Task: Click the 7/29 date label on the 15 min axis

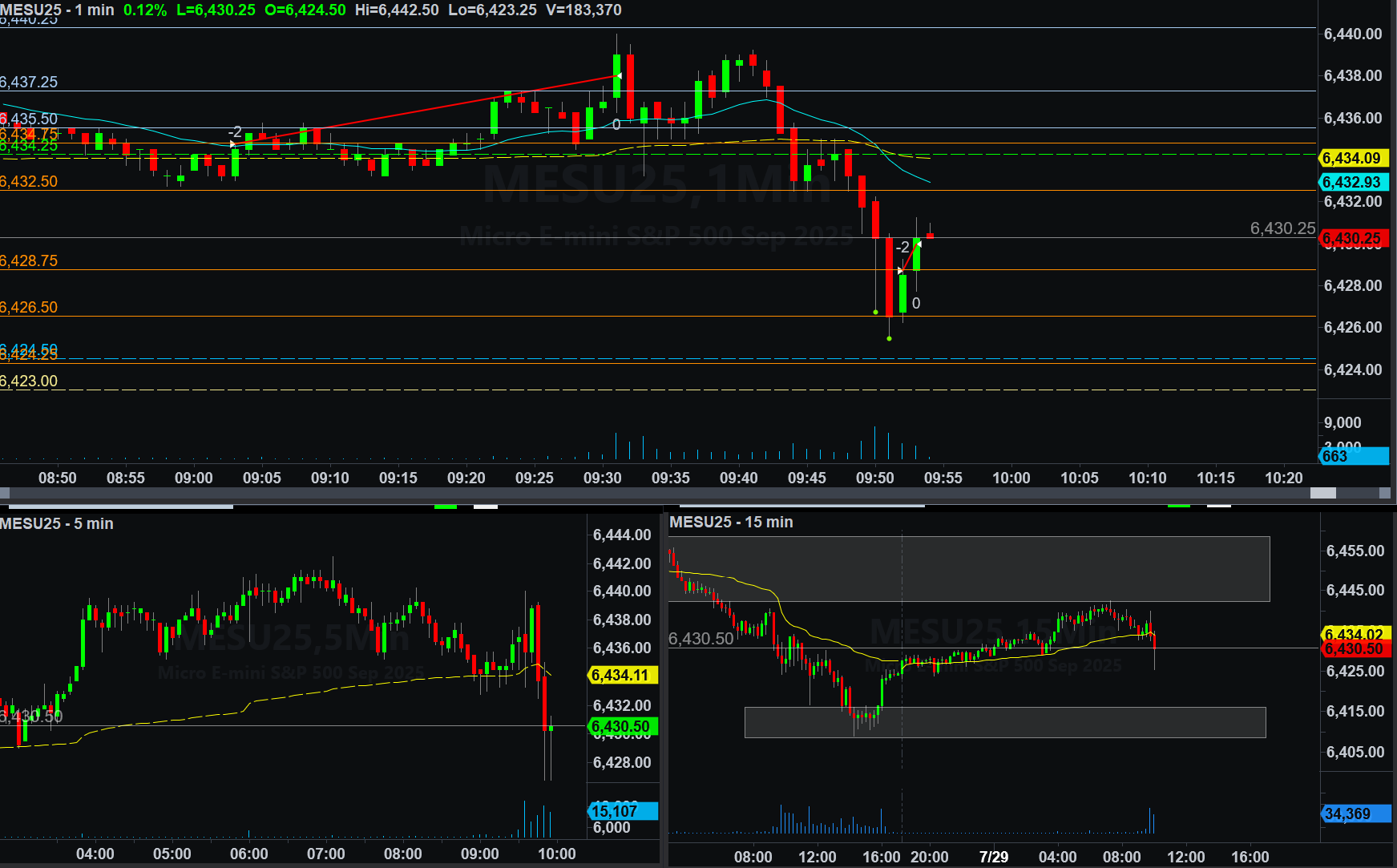Action: point(994,857)
